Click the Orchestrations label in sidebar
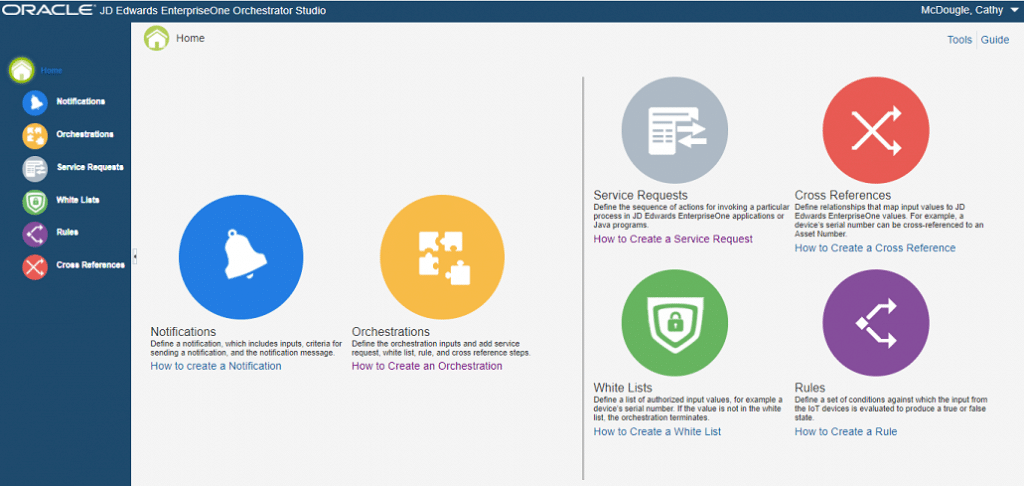 85,134
